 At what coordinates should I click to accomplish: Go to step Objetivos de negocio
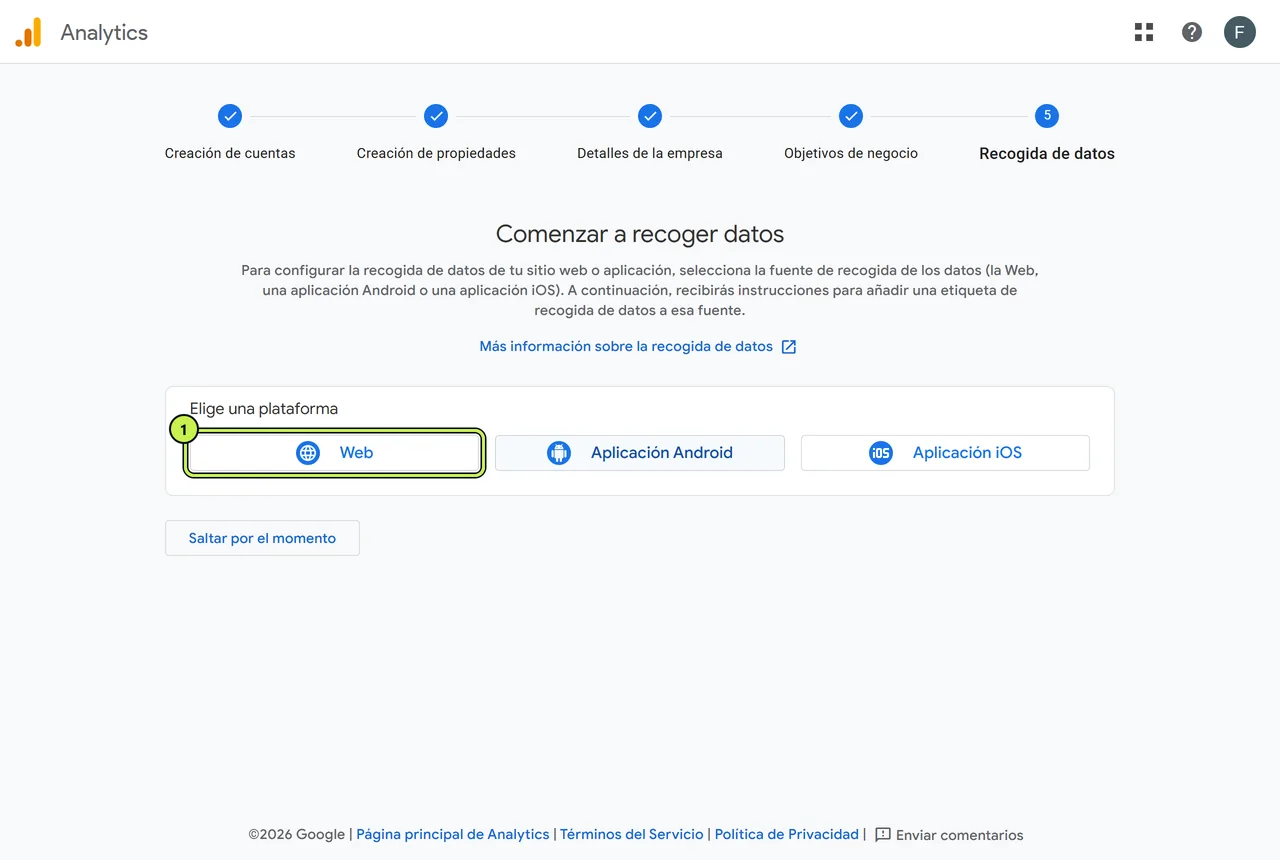[851, 133]
